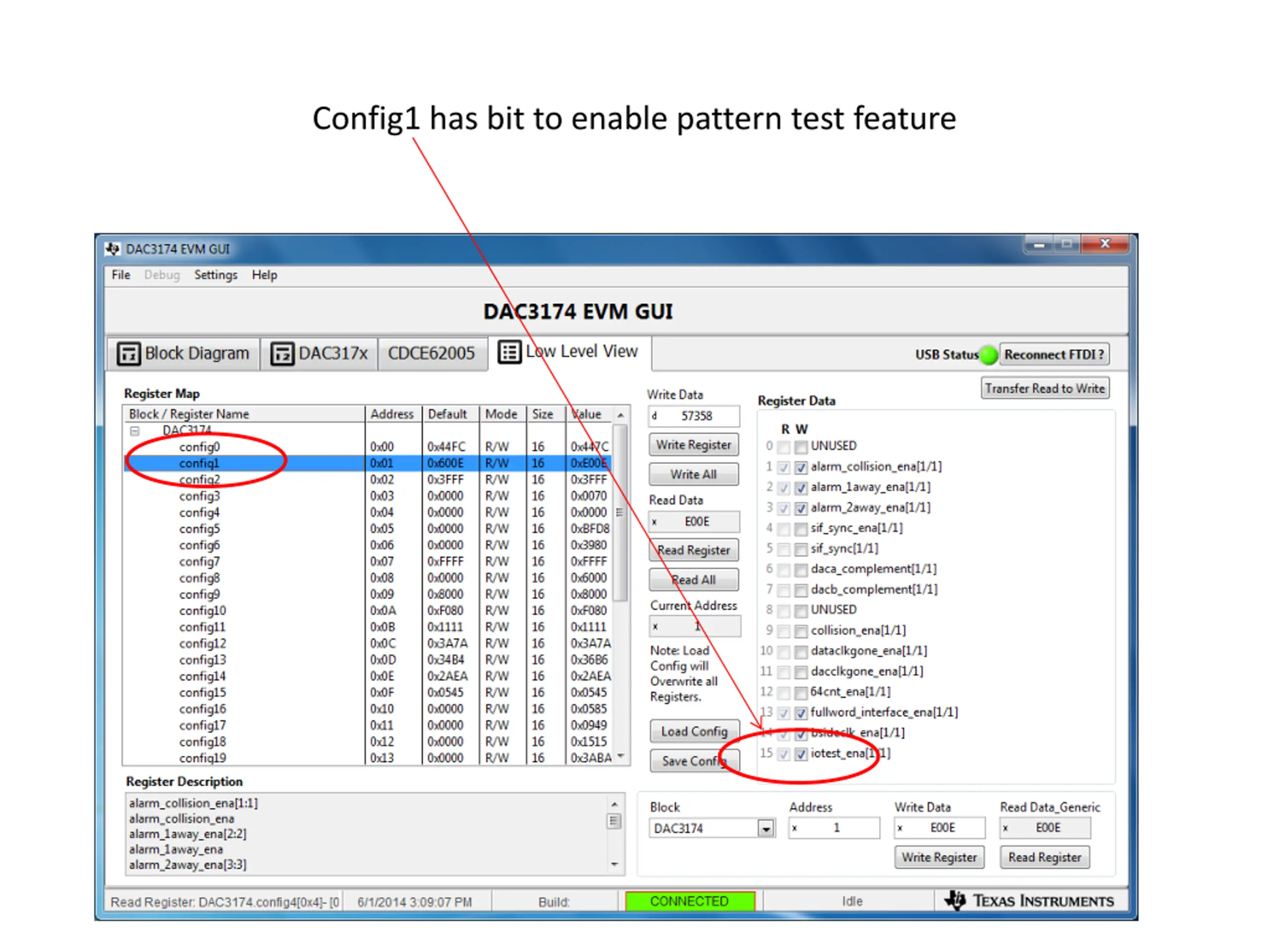Image resolution: width=1270 pixels, height=952 pixels.
Task: Open the Block dropdown DAC3174
Action: point(765,829)
